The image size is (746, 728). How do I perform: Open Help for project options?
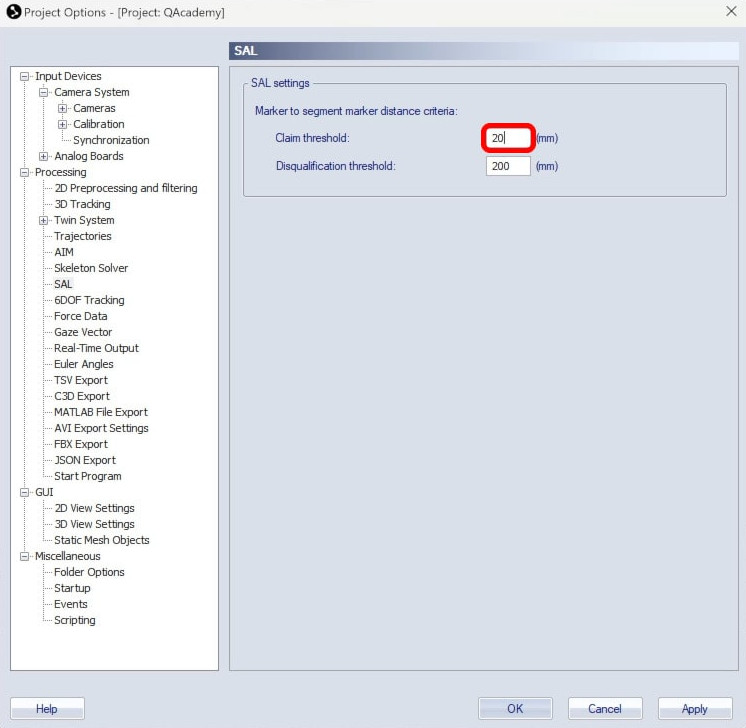[x=47, y=709]
